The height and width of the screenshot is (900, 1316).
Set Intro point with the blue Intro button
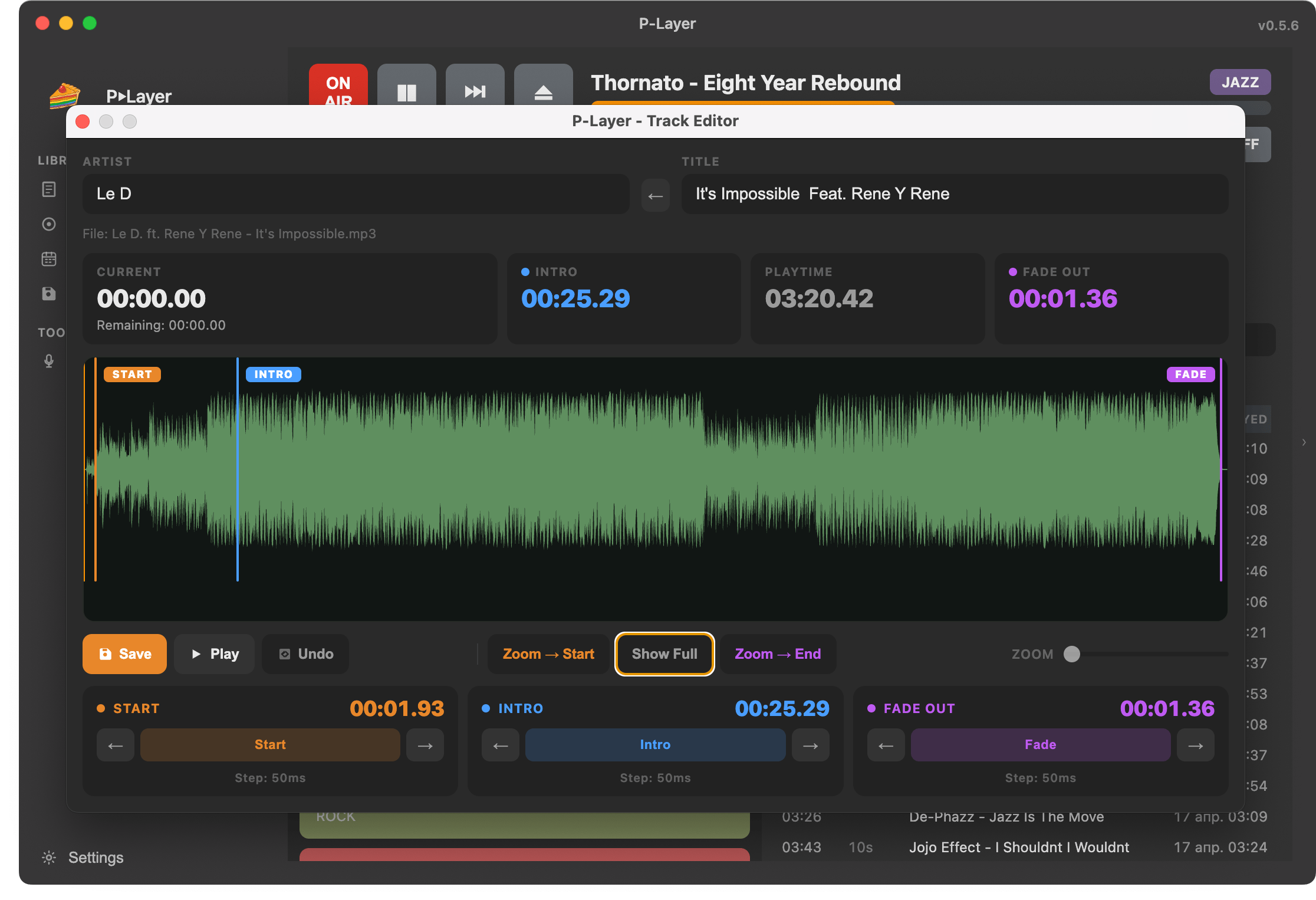(655, 745)
